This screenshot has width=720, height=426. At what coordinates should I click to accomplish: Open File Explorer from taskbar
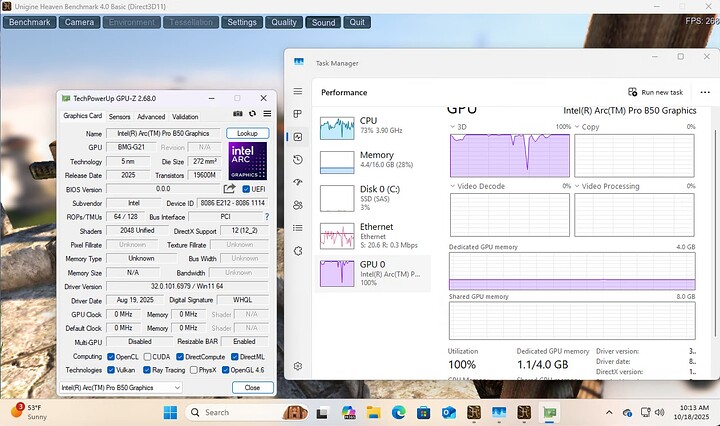[373, 413]
